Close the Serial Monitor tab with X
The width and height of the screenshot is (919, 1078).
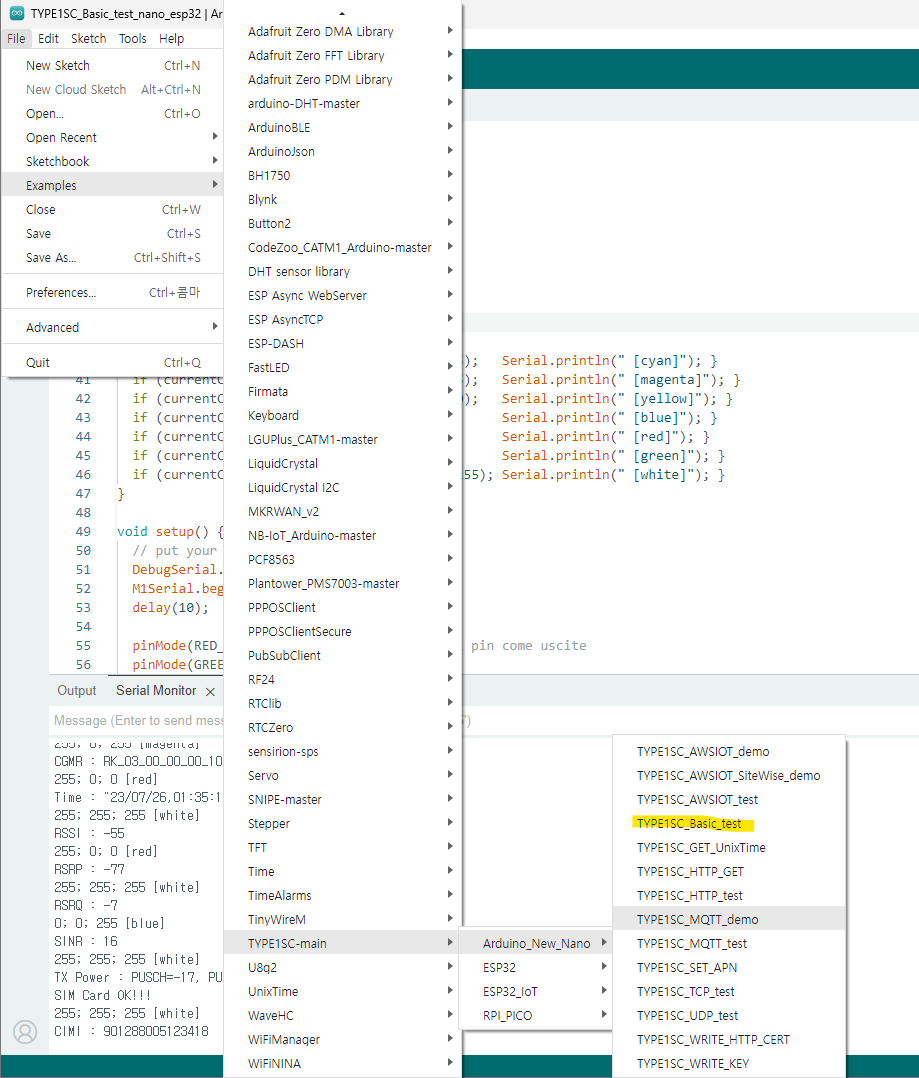tap(210, 692)
